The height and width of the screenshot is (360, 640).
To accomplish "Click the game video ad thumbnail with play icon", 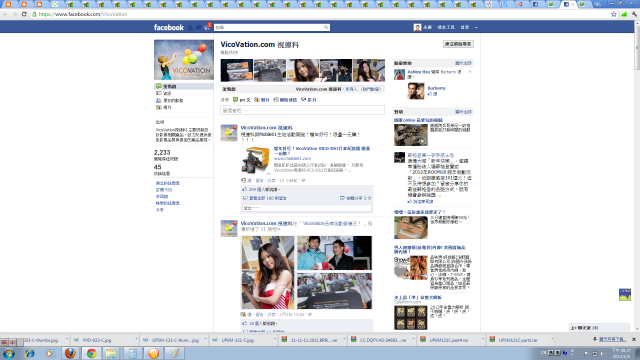I will point(411,135).
